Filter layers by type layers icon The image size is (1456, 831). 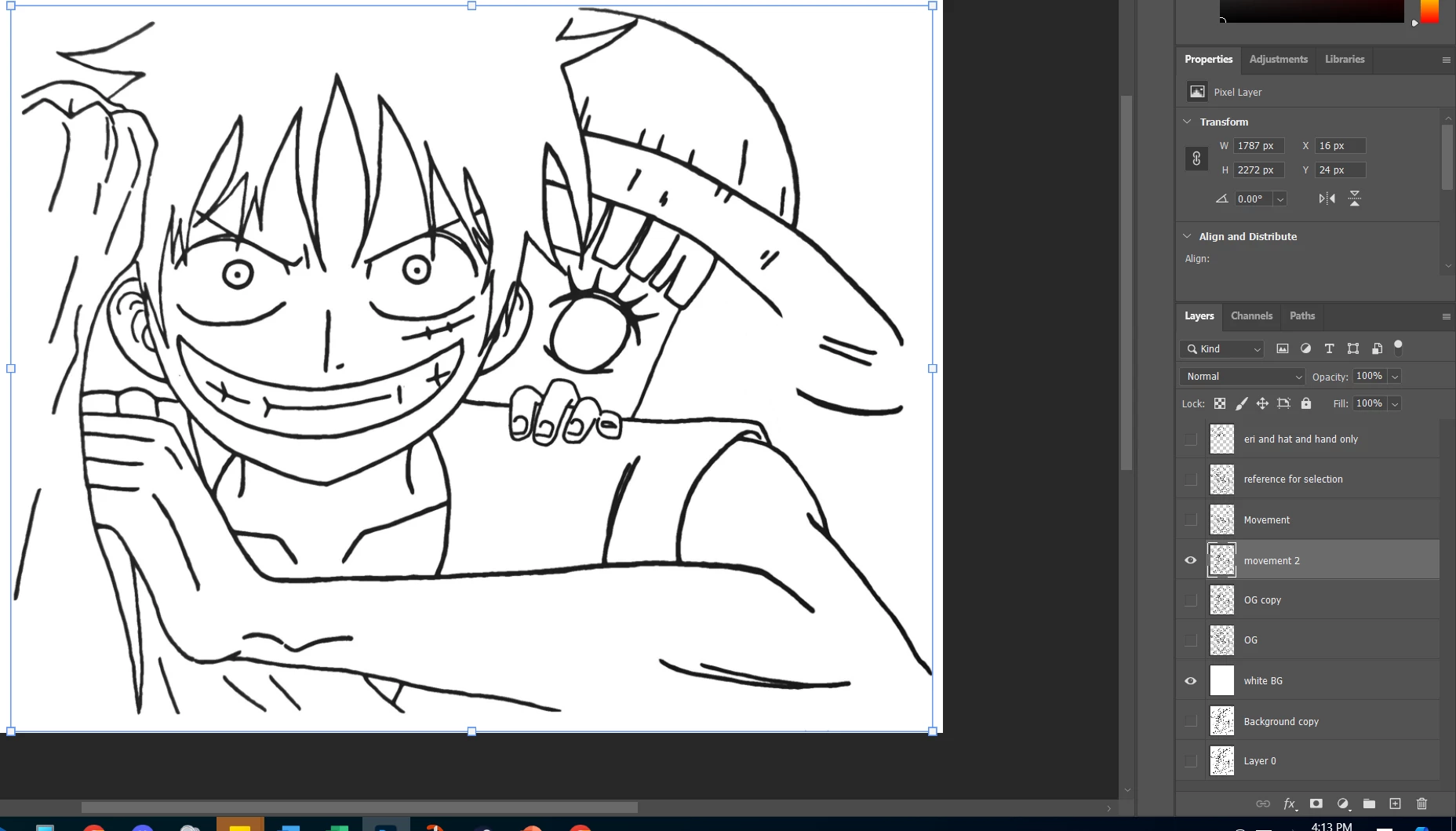(1329, 348)
